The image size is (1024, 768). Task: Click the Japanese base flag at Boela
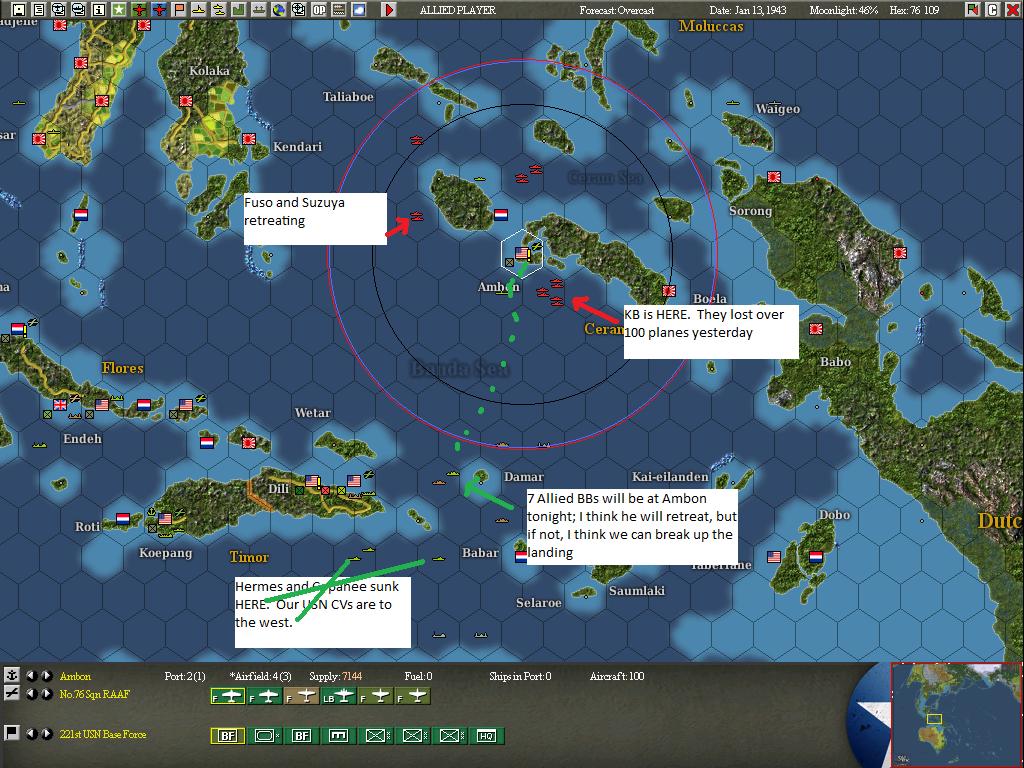click(x=669, y=291)
